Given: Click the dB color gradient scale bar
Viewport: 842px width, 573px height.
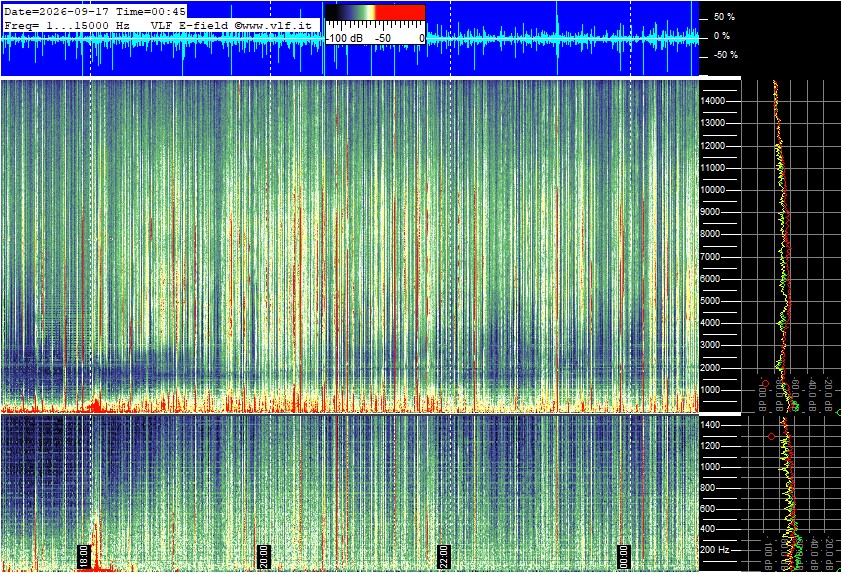Looking at the screenshot, I should click(x=375, y=13).
